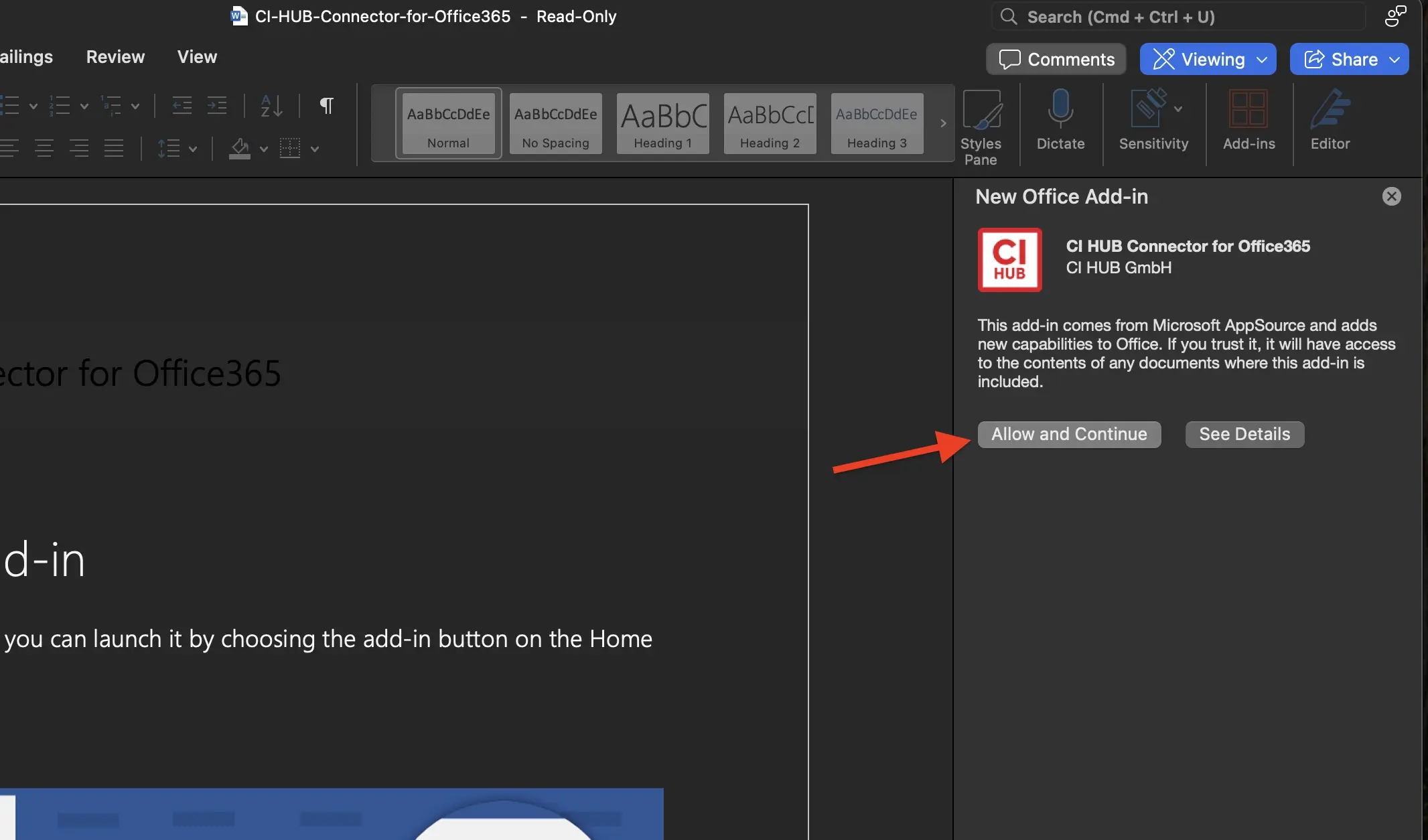Start Dictate with microphone icon
The image size is (1428, 840).
[x=1060, y=119]
